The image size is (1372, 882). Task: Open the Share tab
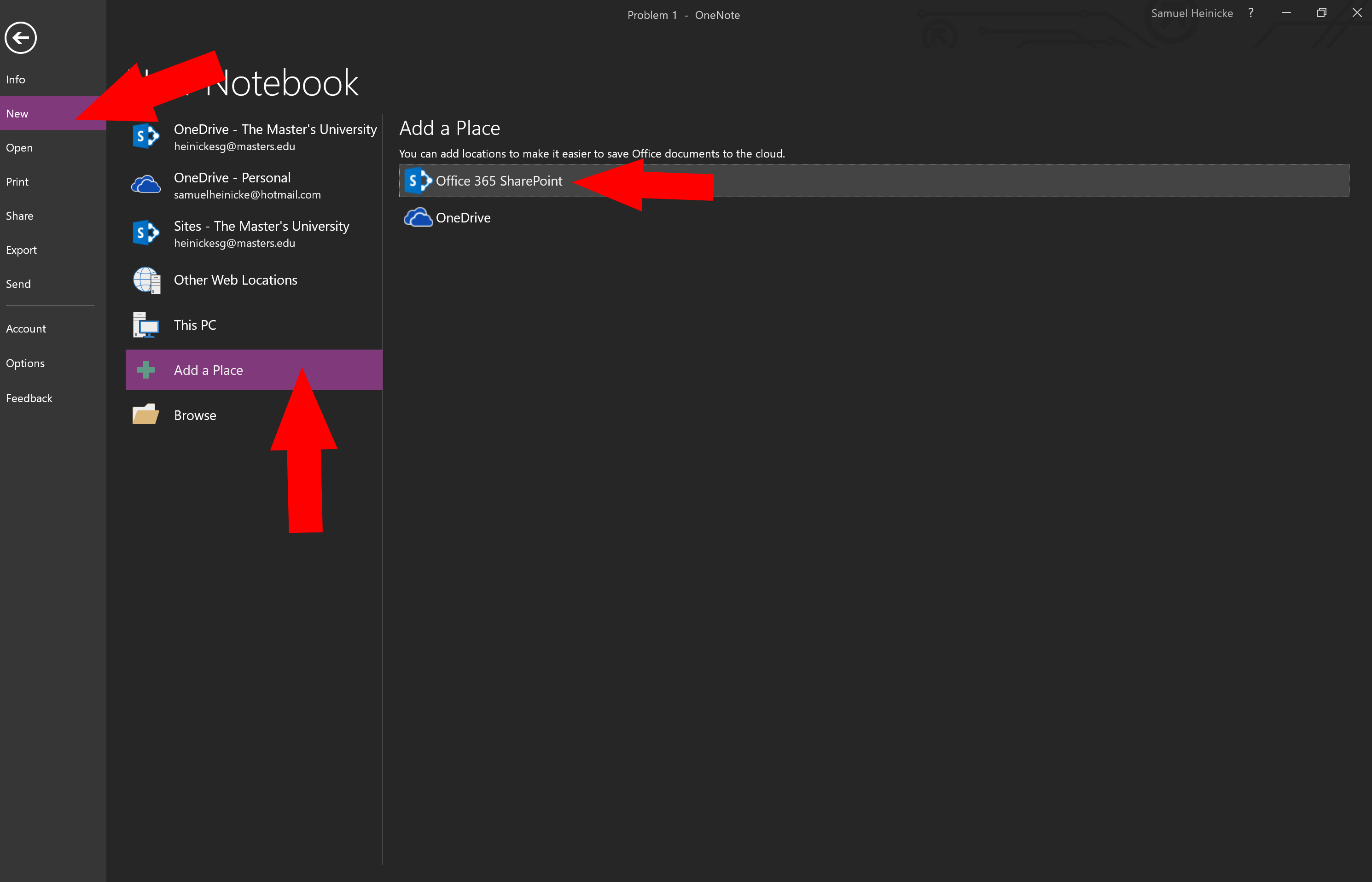[x=52, y=216]
